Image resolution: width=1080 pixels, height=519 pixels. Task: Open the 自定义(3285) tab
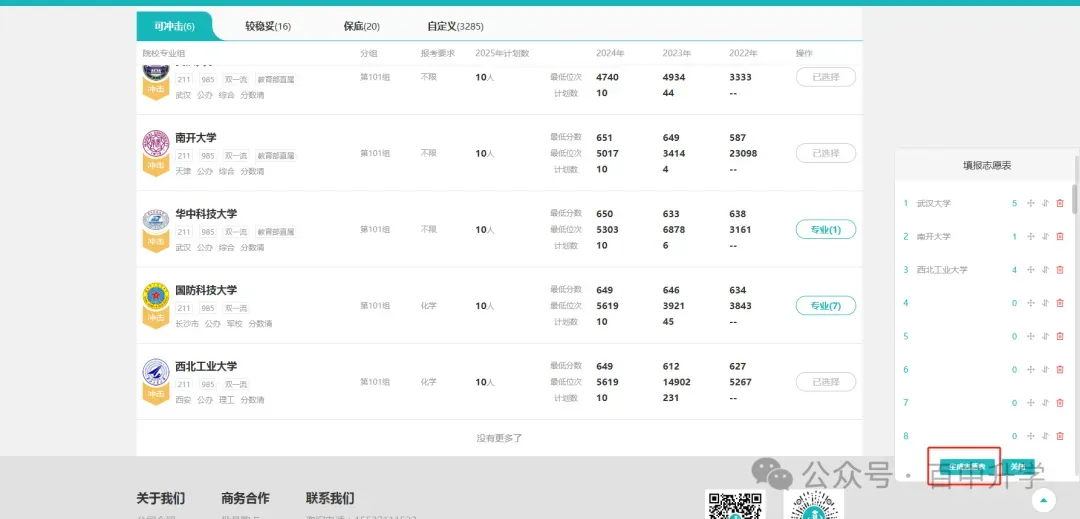[x=455, y=26]
